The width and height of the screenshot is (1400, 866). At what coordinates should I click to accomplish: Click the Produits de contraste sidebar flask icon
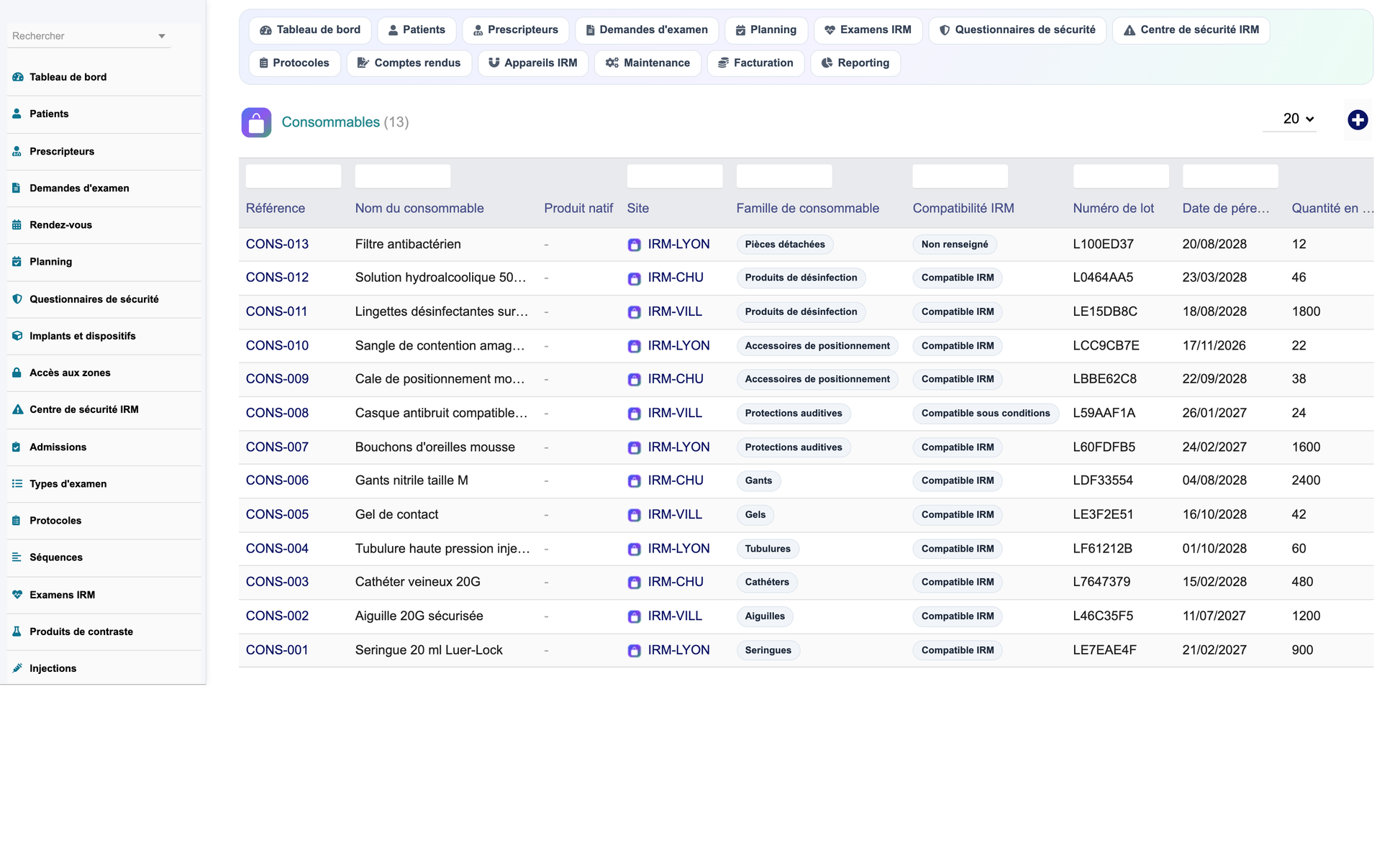17,632
